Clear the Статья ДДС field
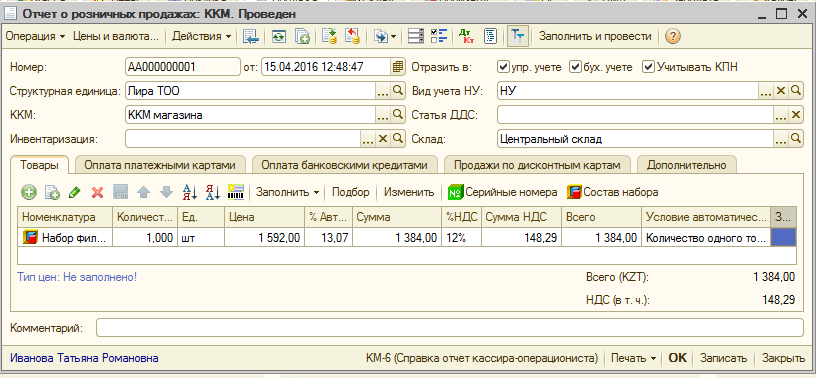The width and height of the screenshot is (816, 378). click(796, 115)
